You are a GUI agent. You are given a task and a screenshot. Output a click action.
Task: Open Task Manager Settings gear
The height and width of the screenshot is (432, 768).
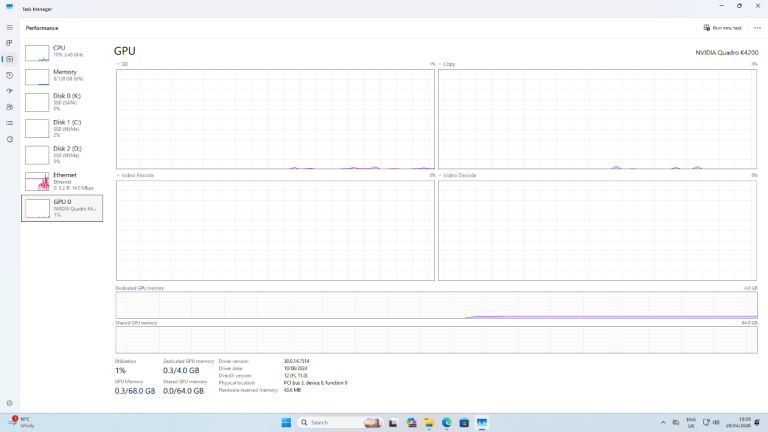[x=9, y=403]
